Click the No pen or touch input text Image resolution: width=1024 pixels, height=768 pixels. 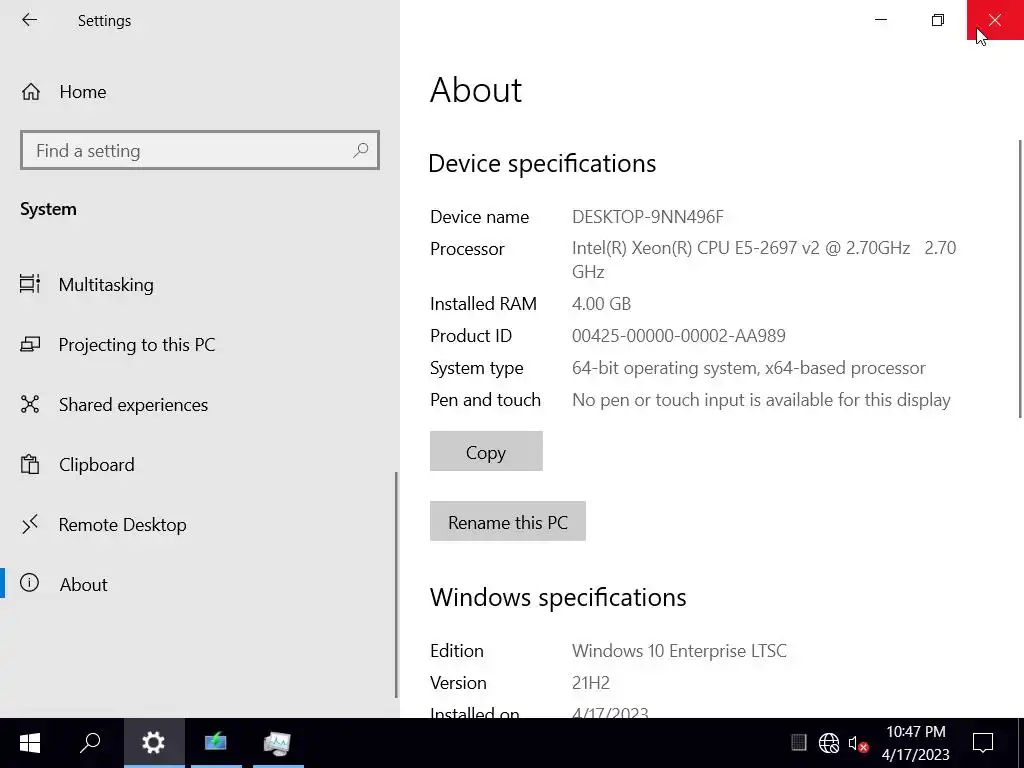pos(761,400)
